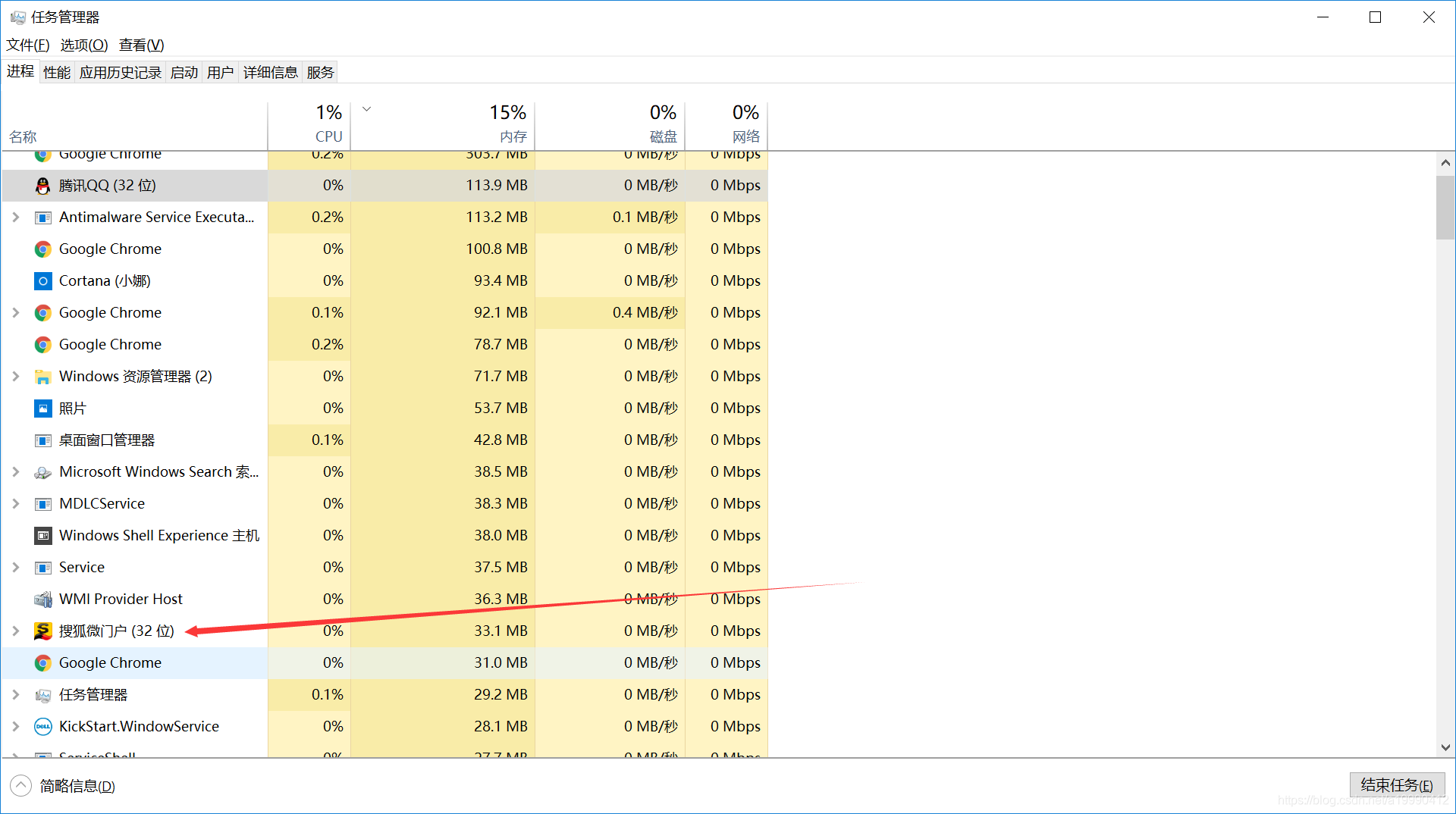The height and width of the screenshot is (814, 1456).
Task: Select WMI Provider Host process name
Action: (x=121, y=600)
